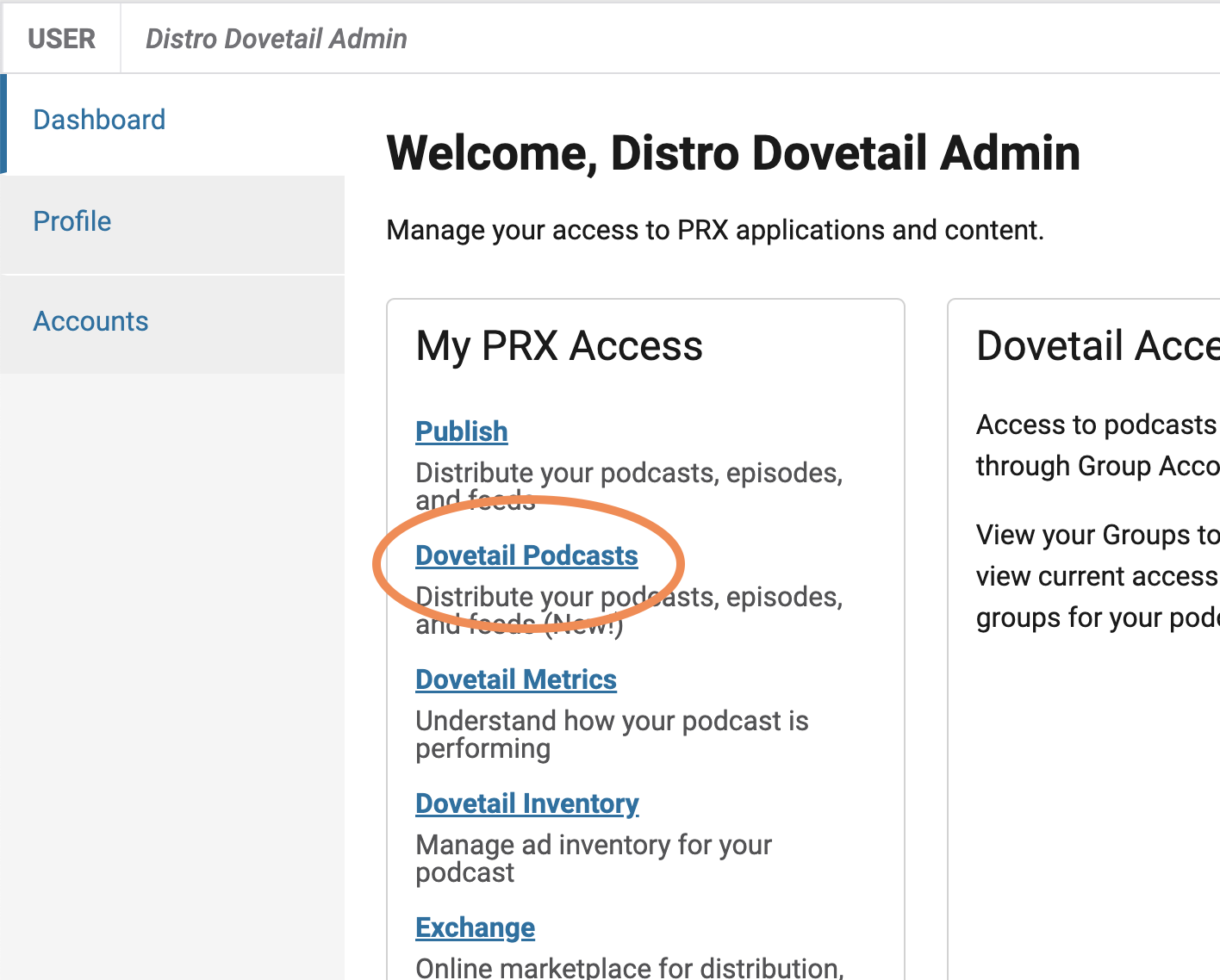Image resolution: width=1220 pixels, height=980 pixels.
Task: Click the My PRX Access heading
Action: [x=559, y=346]
